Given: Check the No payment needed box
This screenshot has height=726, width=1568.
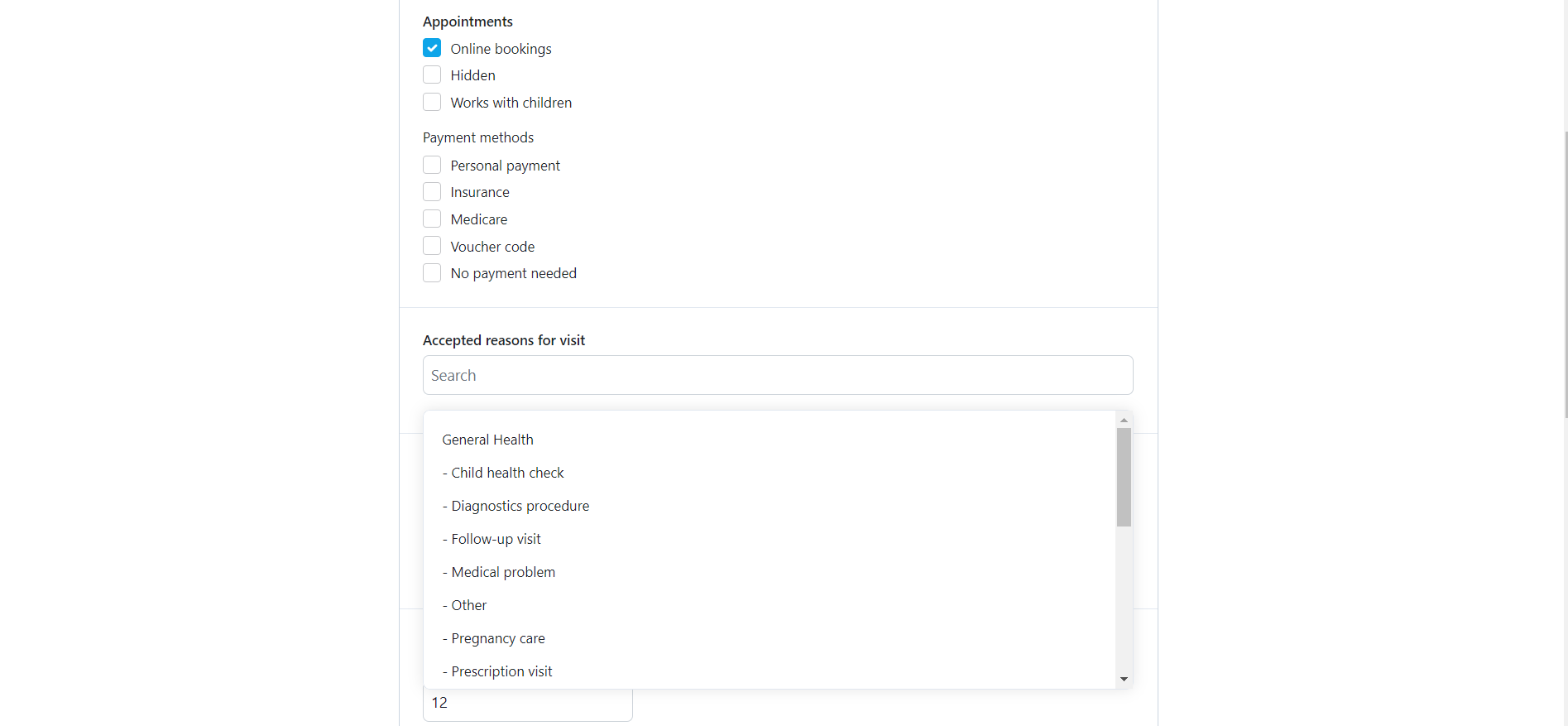Looking at the screenshot, I should [432, 273].
